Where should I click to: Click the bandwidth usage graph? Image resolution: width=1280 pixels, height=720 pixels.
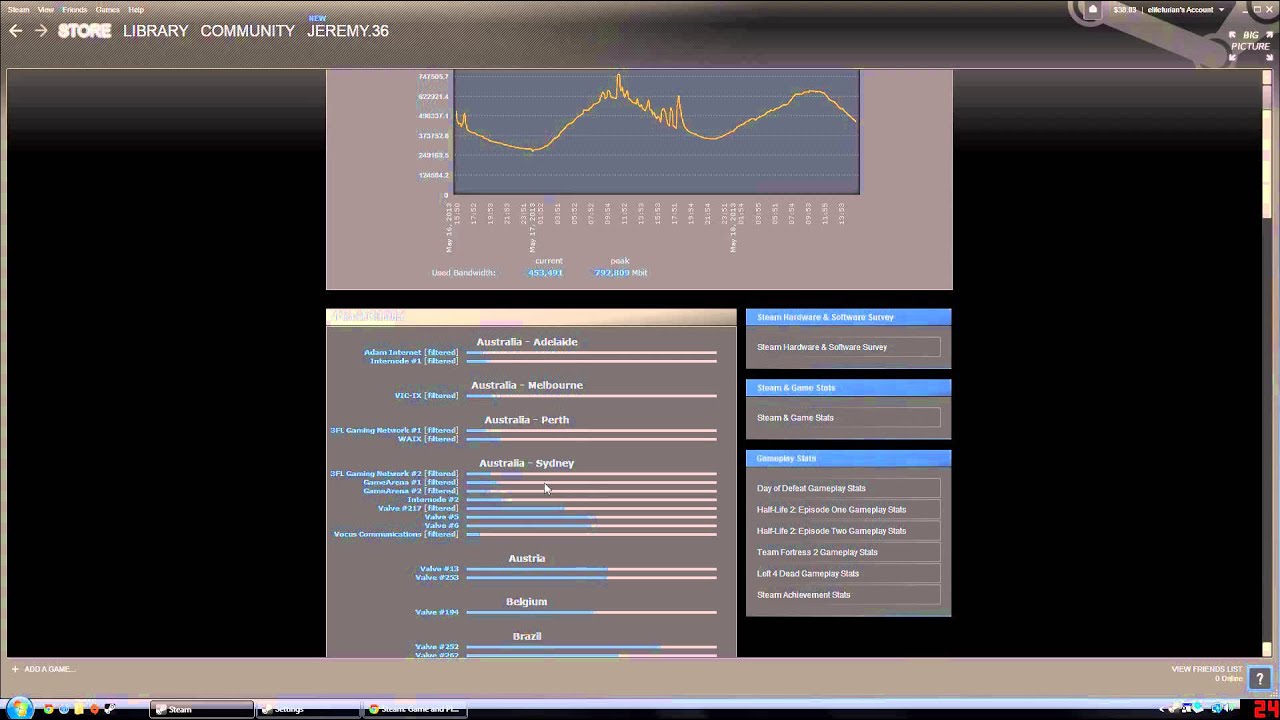point(656,132)
